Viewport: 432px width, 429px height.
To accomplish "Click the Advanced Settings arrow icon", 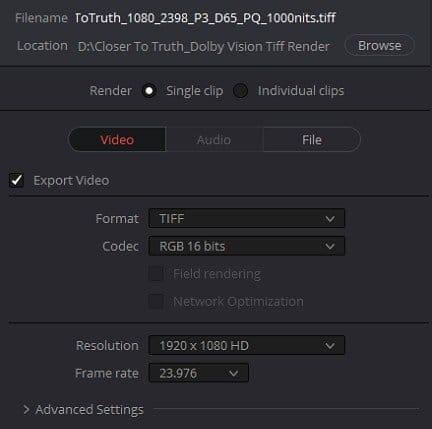I will point(26,410).
